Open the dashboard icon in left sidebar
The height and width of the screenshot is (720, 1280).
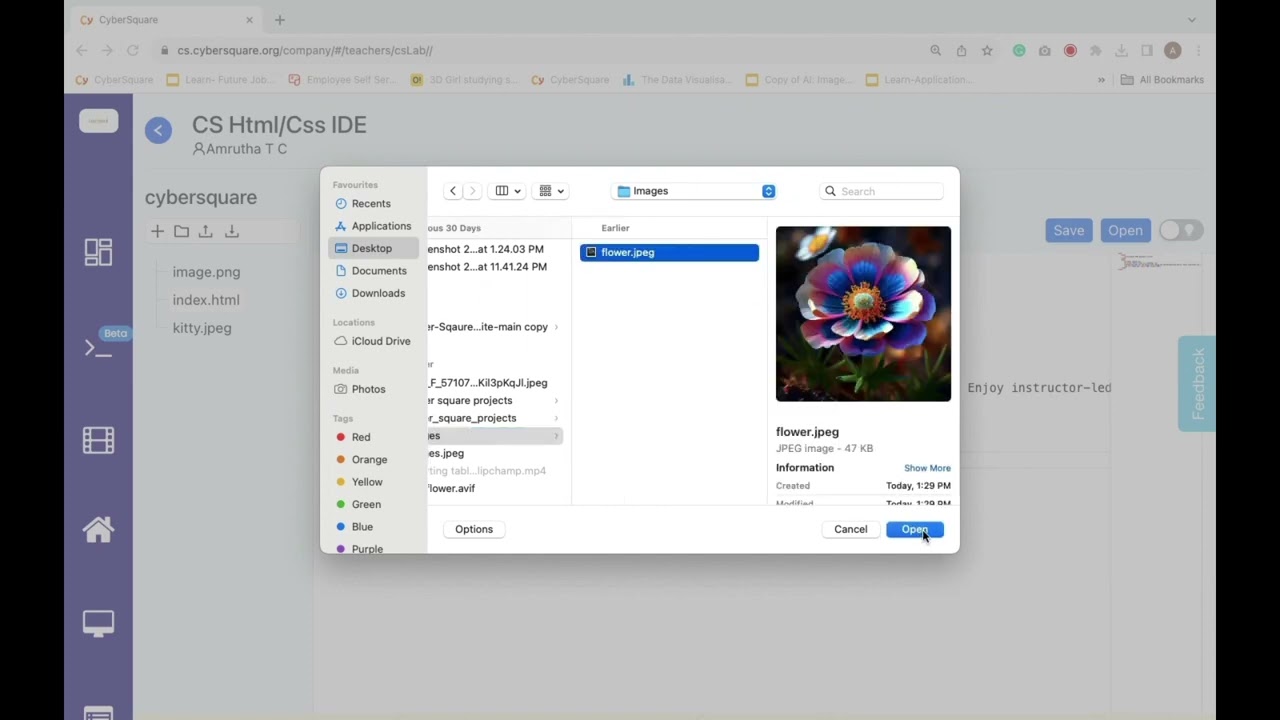[98, 252]
